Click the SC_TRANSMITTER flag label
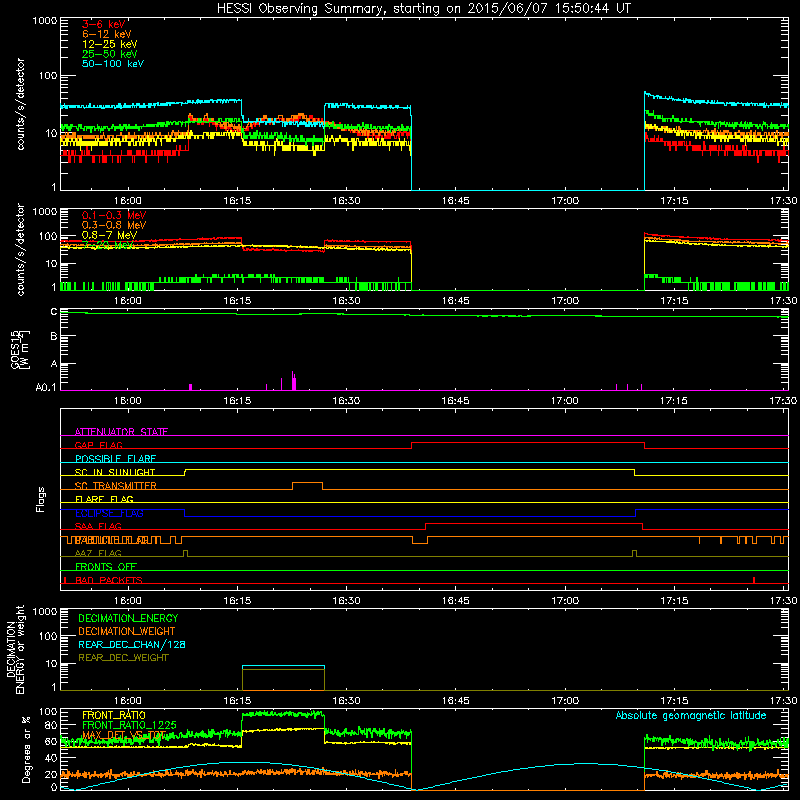800x800 pixels. pos(115,486)
